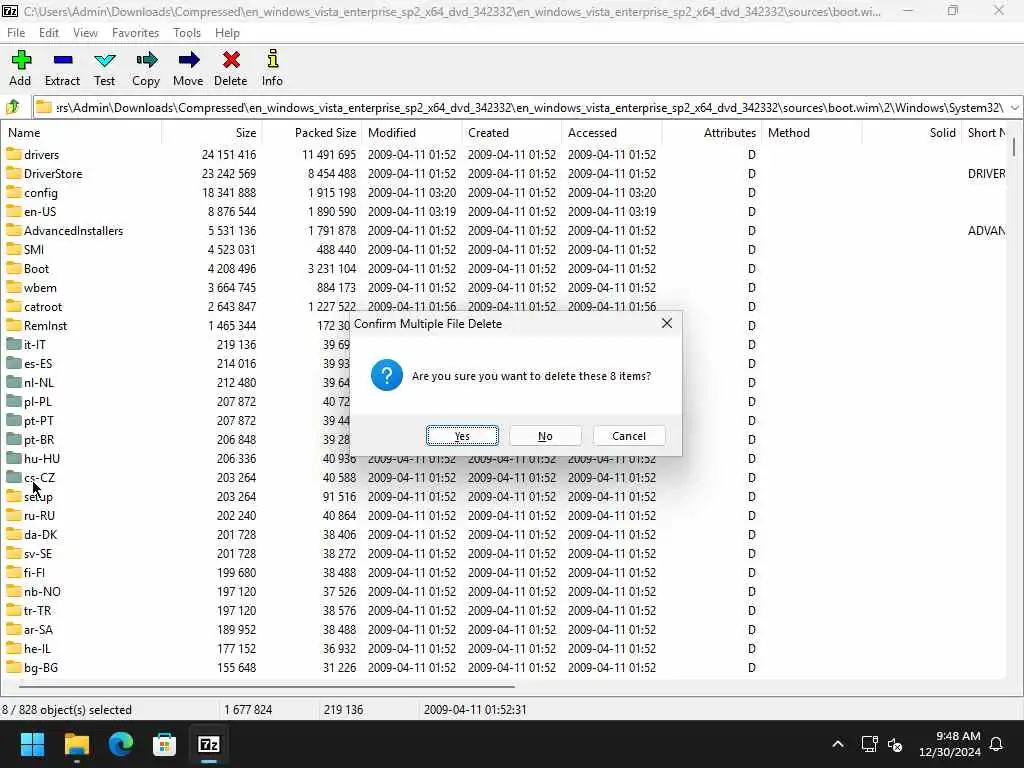Image resolution: width=1024 pixels, height=768 pixels.
Task: Click the horizontal scrollbar of file list
Action: 266,686
